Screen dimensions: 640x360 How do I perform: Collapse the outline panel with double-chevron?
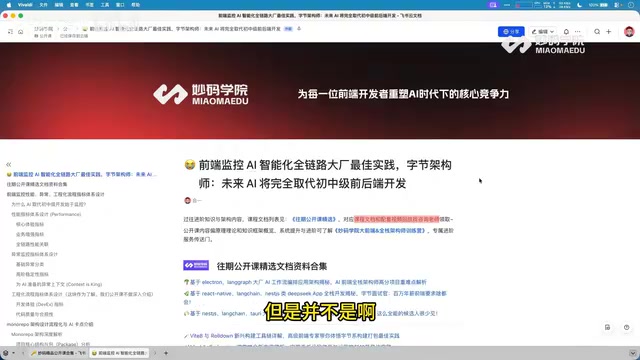[9, 164]
